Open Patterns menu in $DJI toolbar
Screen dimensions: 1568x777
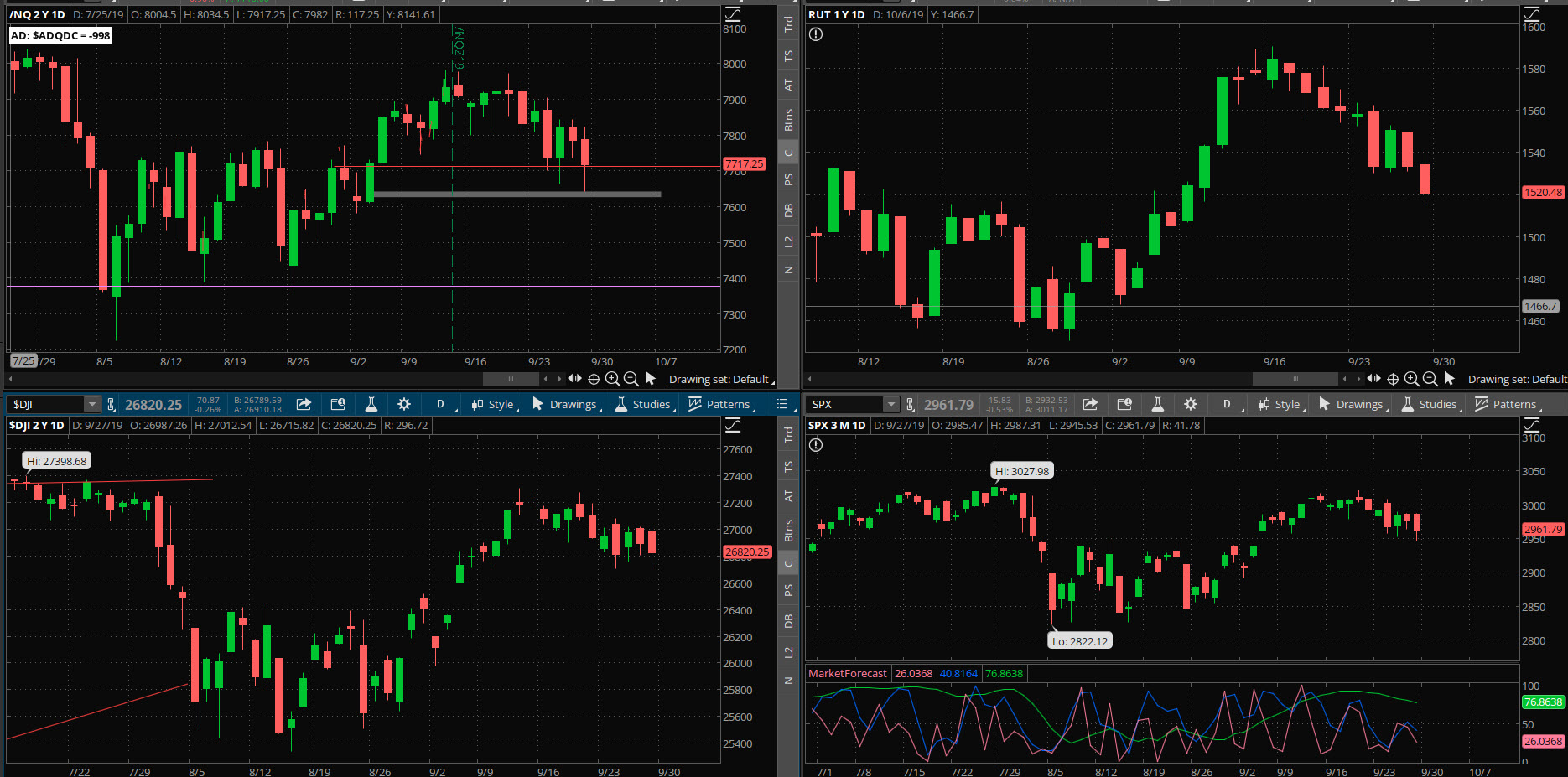point(721,404)
